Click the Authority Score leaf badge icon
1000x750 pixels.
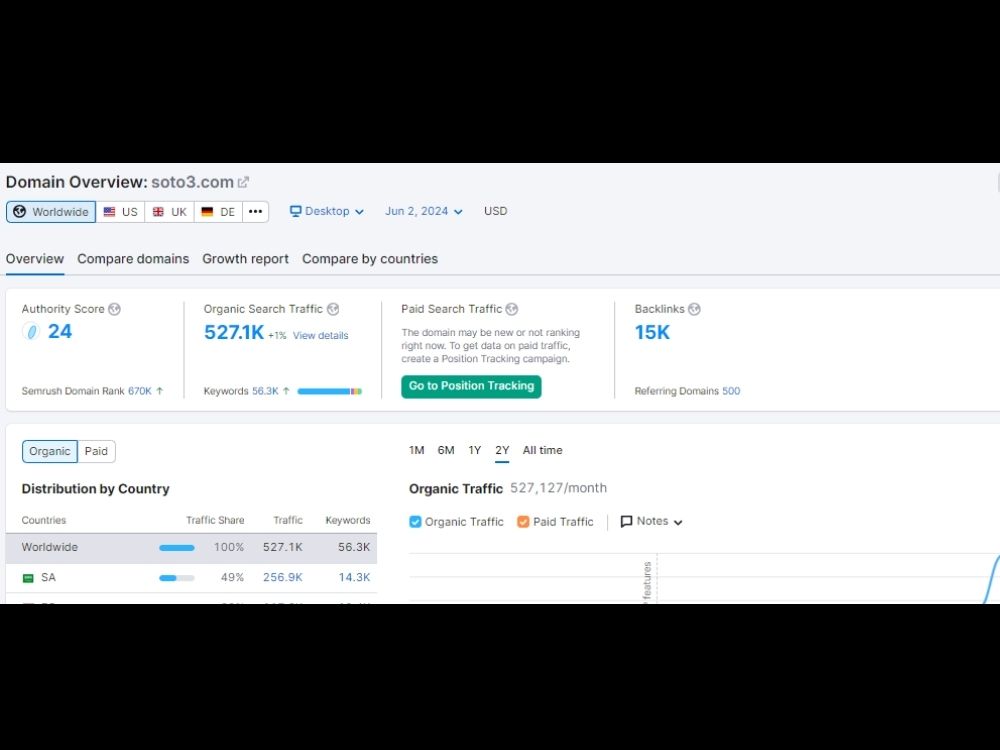pos(31,332)
